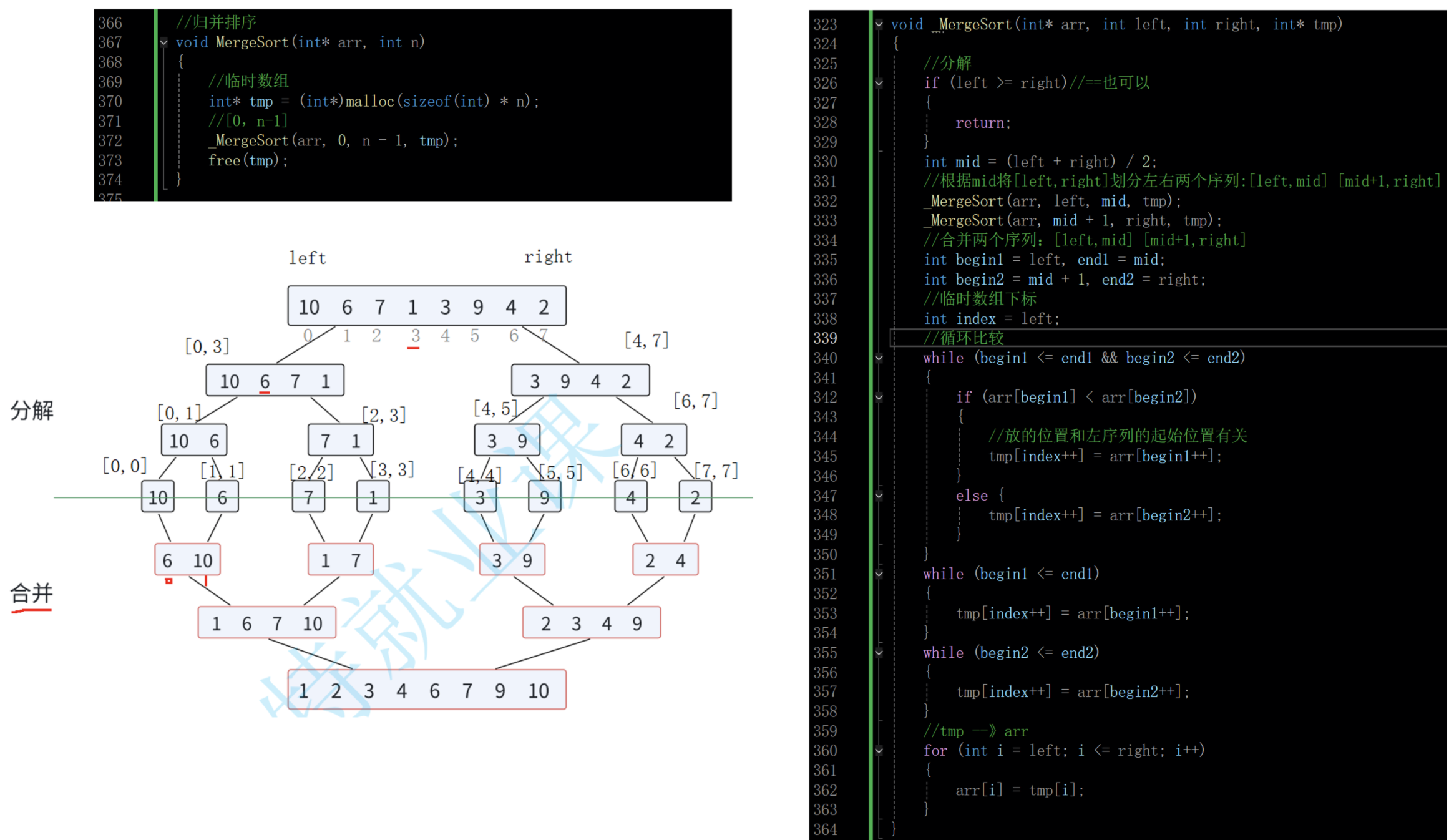Click the highlighted 循环比较 comment line

(964, 338)
